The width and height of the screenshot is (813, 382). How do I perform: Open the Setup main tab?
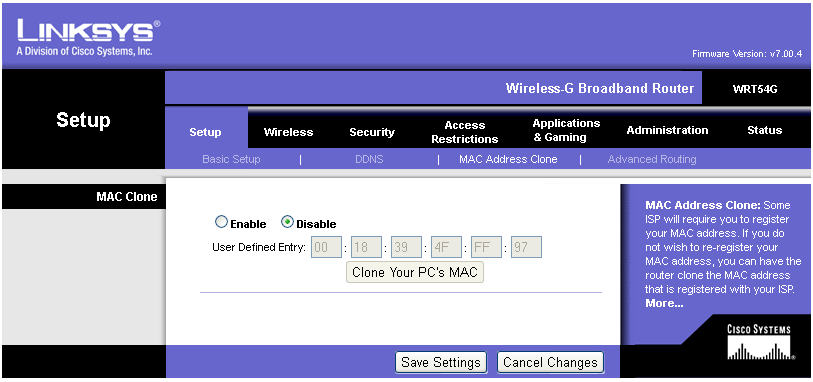(205, 132)
